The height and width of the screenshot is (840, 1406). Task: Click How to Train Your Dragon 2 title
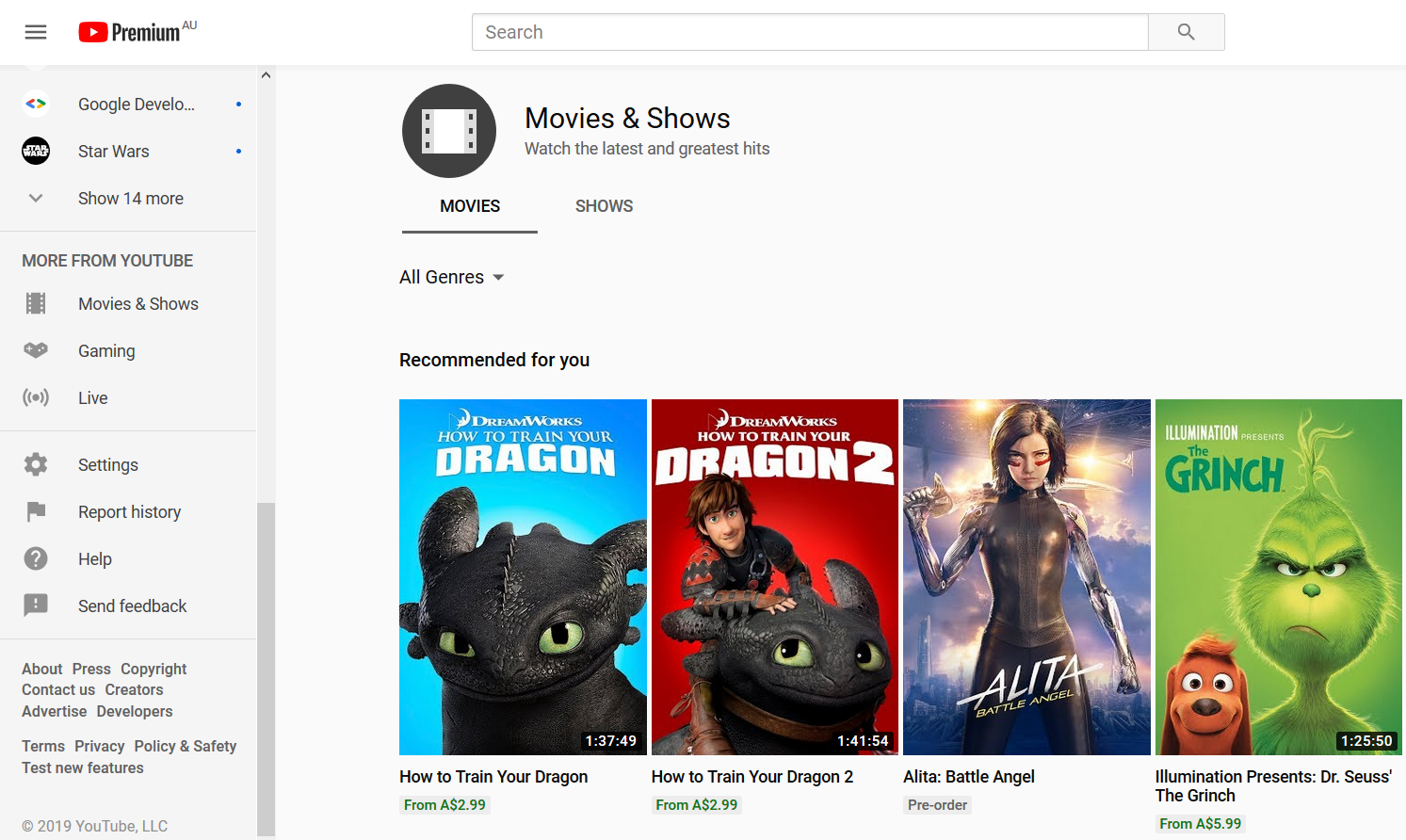coord(752,776)
